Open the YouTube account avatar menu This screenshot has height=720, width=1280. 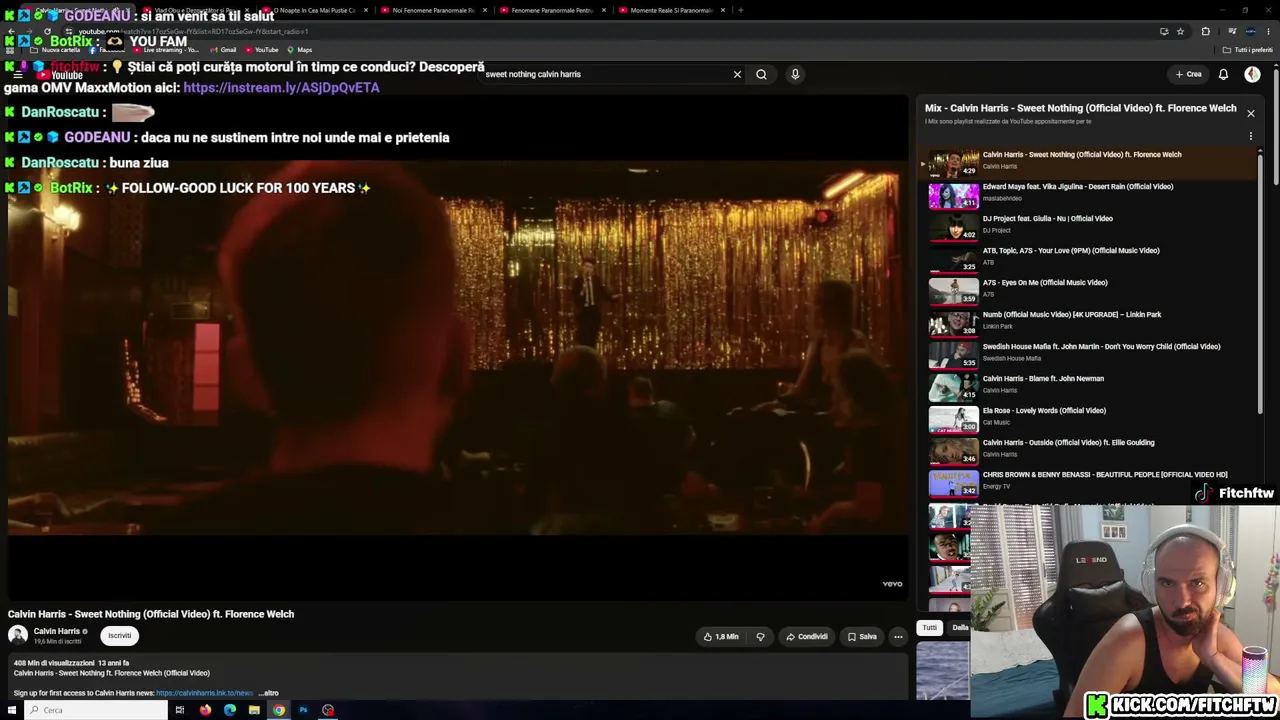1252,74
